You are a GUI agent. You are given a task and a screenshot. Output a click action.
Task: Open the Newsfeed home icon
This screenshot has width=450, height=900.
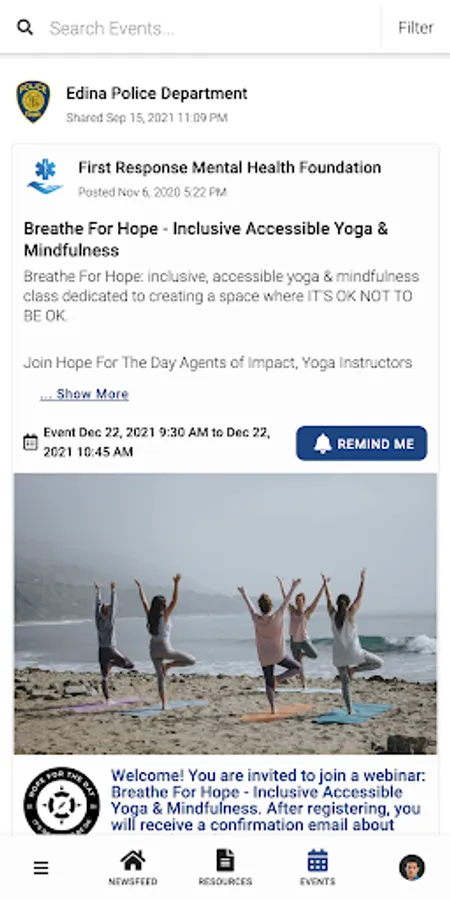pos(133,860)
